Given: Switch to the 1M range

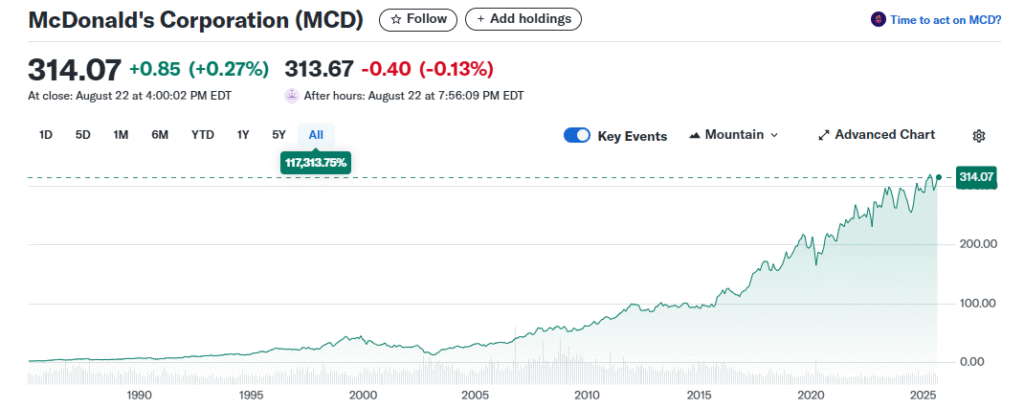Looking at the screenshot, I should (x=121, y=135).
